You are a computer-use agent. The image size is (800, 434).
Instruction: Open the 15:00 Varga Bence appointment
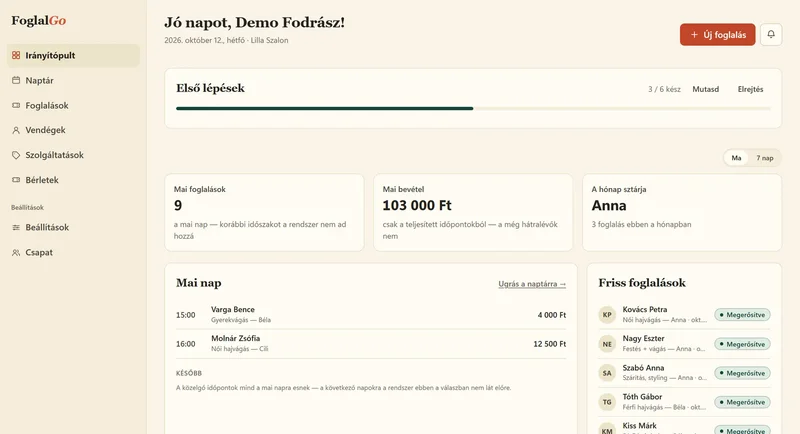click(371, 315)
